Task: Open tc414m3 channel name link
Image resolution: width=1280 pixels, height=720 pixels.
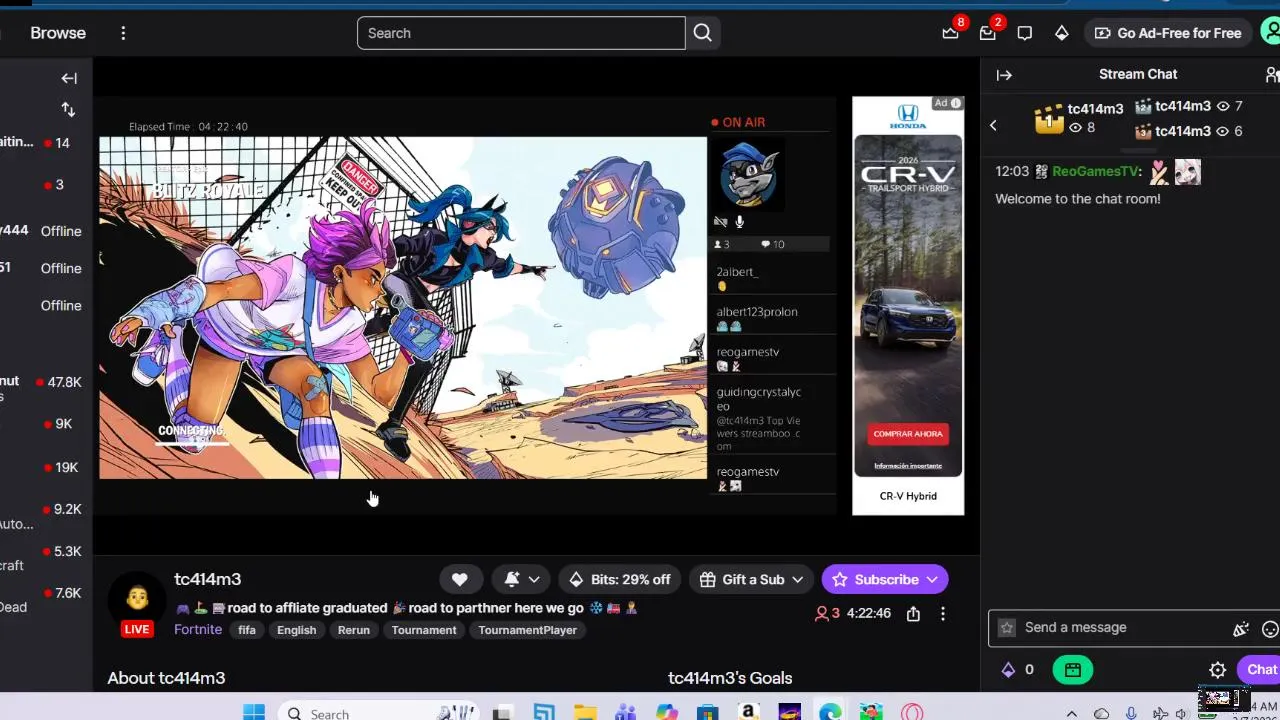Action: 208,579
